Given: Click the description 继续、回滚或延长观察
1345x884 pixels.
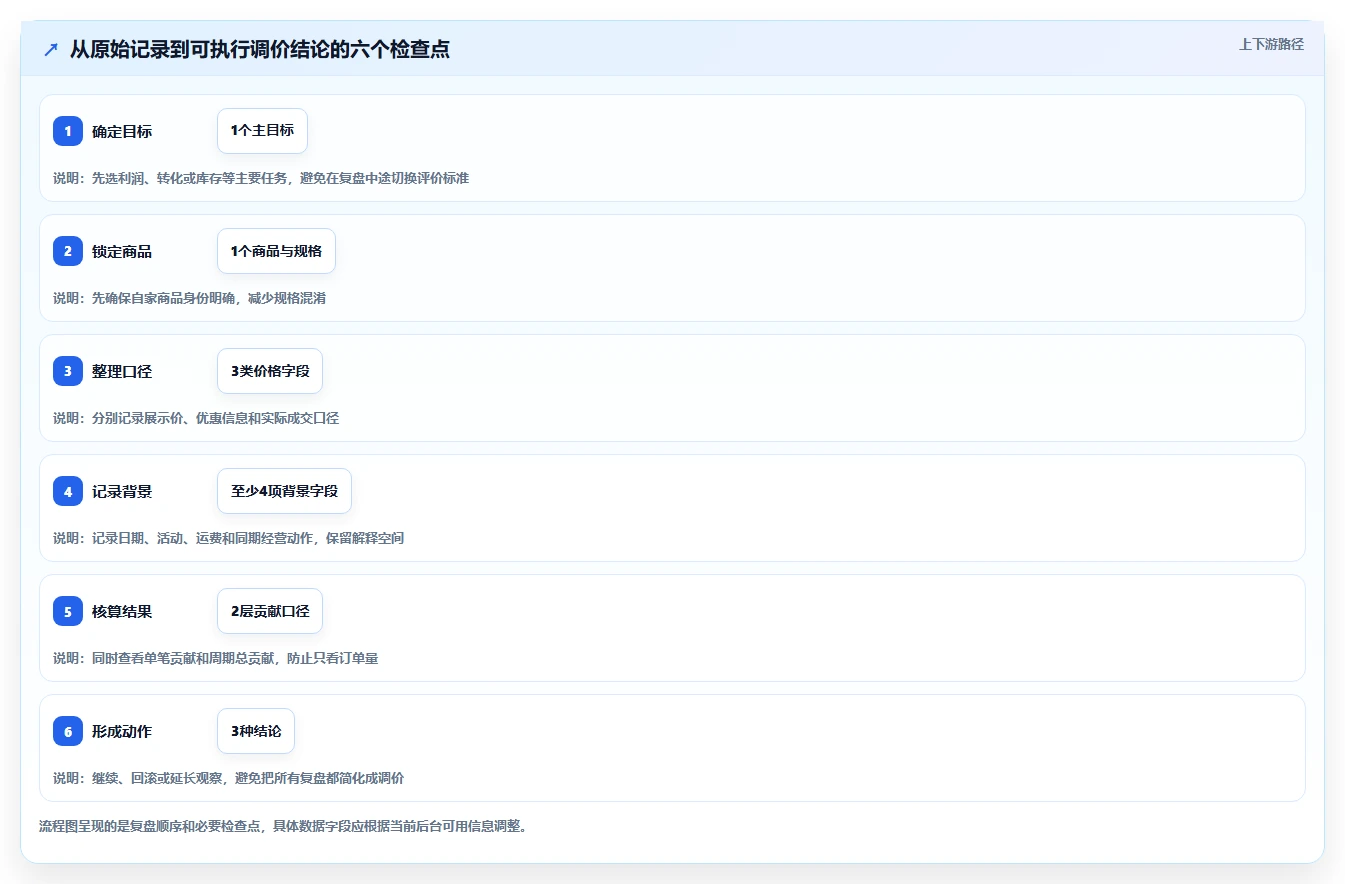Looking at the screenshot, I should [x=228, y=778].
